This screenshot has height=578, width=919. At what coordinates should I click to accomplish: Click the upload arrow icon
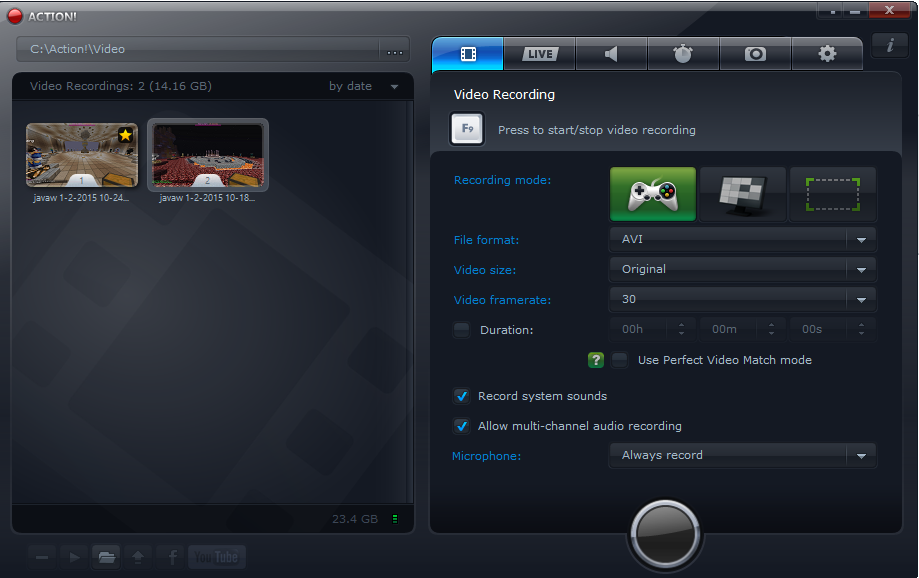[x=138, y=557]
